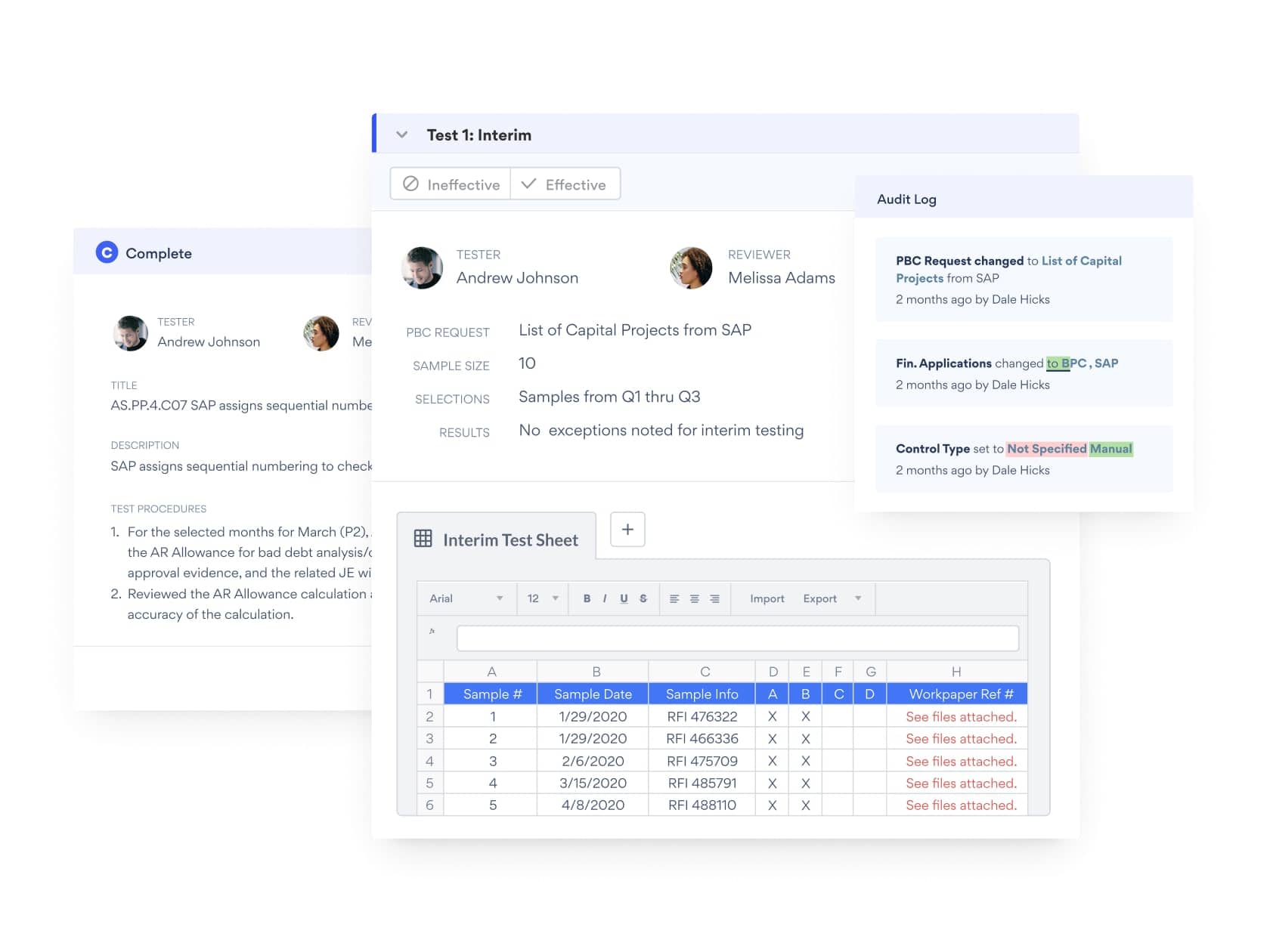Align cell text to the left
Image resolution: width=1270 pixels, height=952 pixels.
pyautogui.click(x=674, y=598)
